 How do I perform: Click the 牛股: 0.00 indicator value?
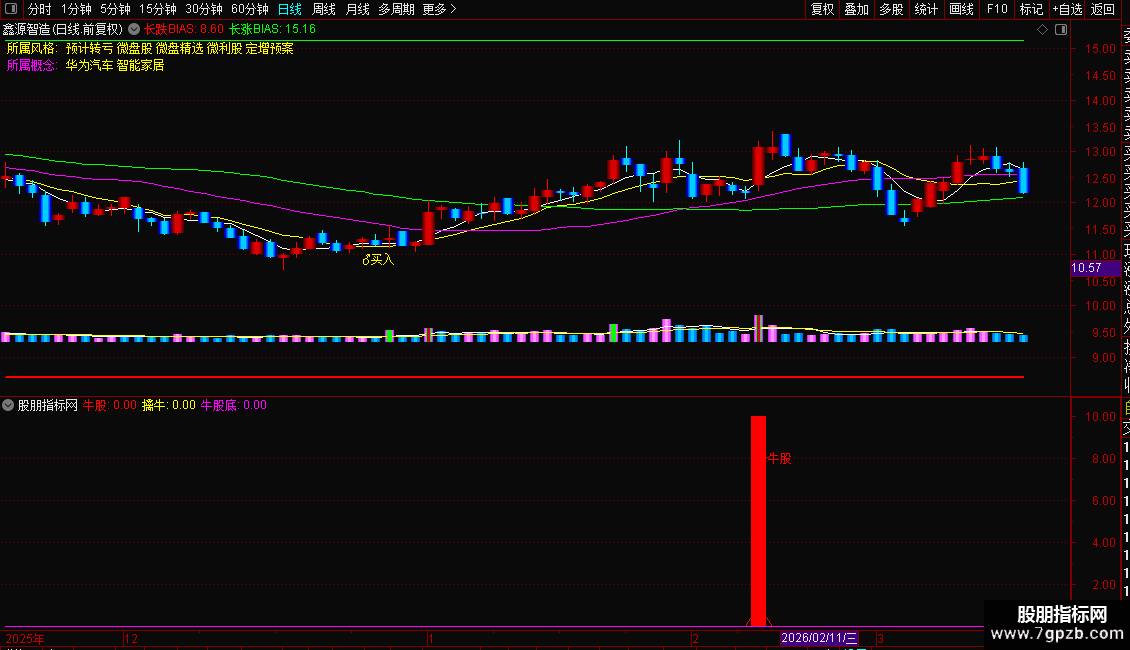point(110,405)
